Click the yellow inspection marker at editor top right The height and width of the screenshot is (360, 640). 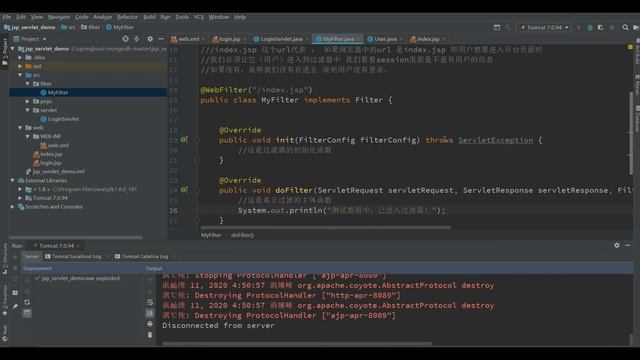[x=630, y=47]
